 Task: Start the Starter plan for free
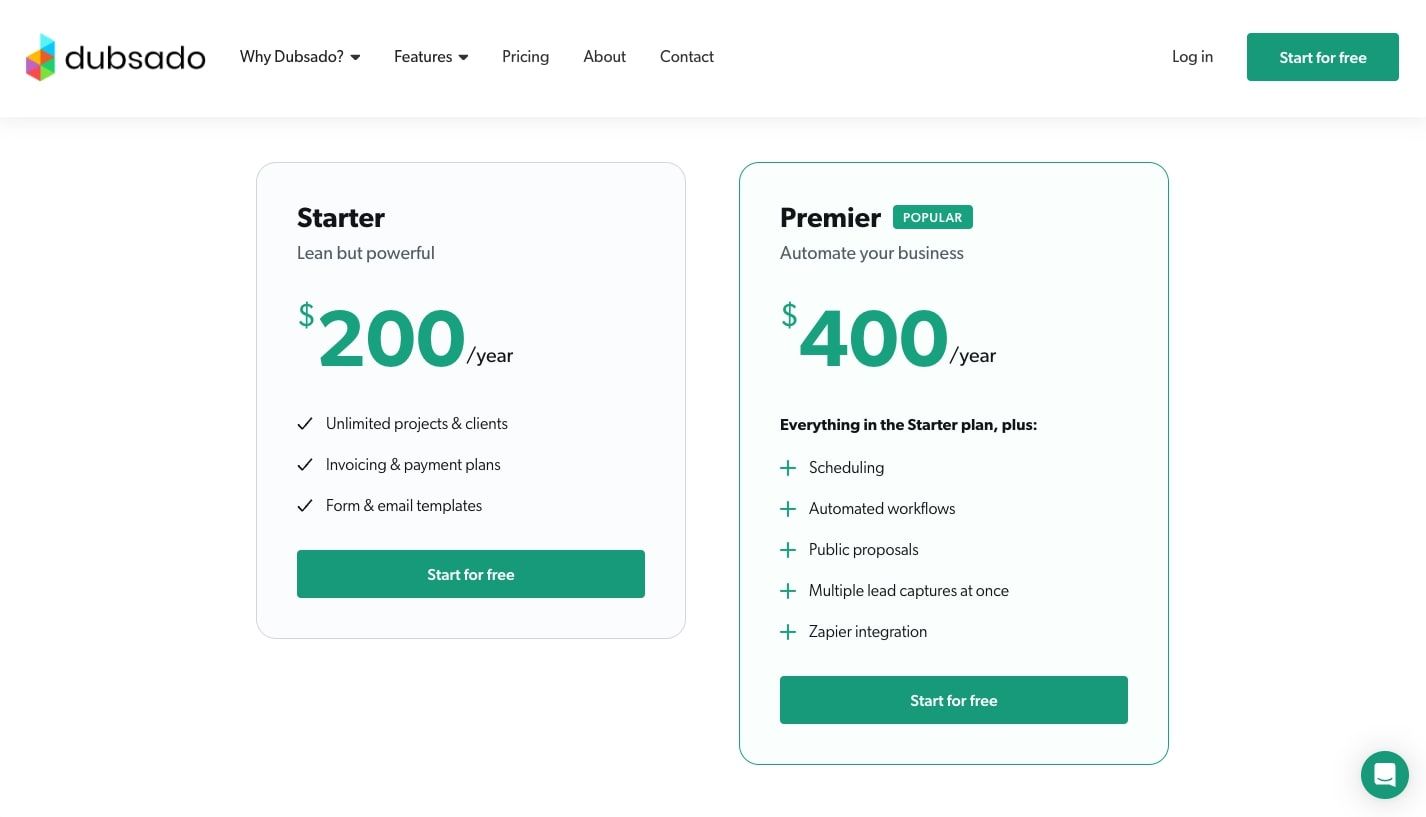(x=470, y=574)
